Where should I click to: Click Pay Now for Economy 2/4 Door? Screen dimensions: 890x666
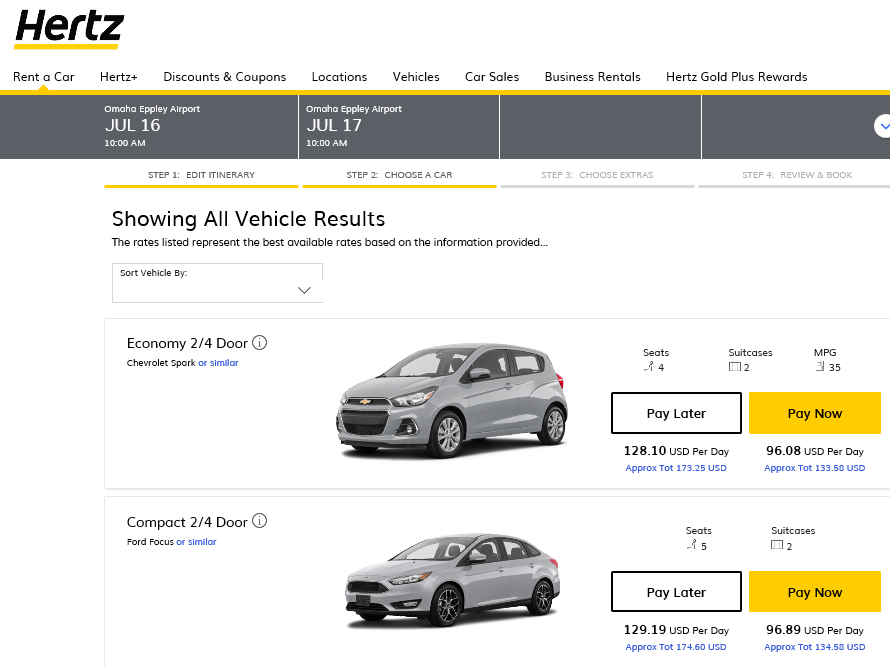(815, 413)
